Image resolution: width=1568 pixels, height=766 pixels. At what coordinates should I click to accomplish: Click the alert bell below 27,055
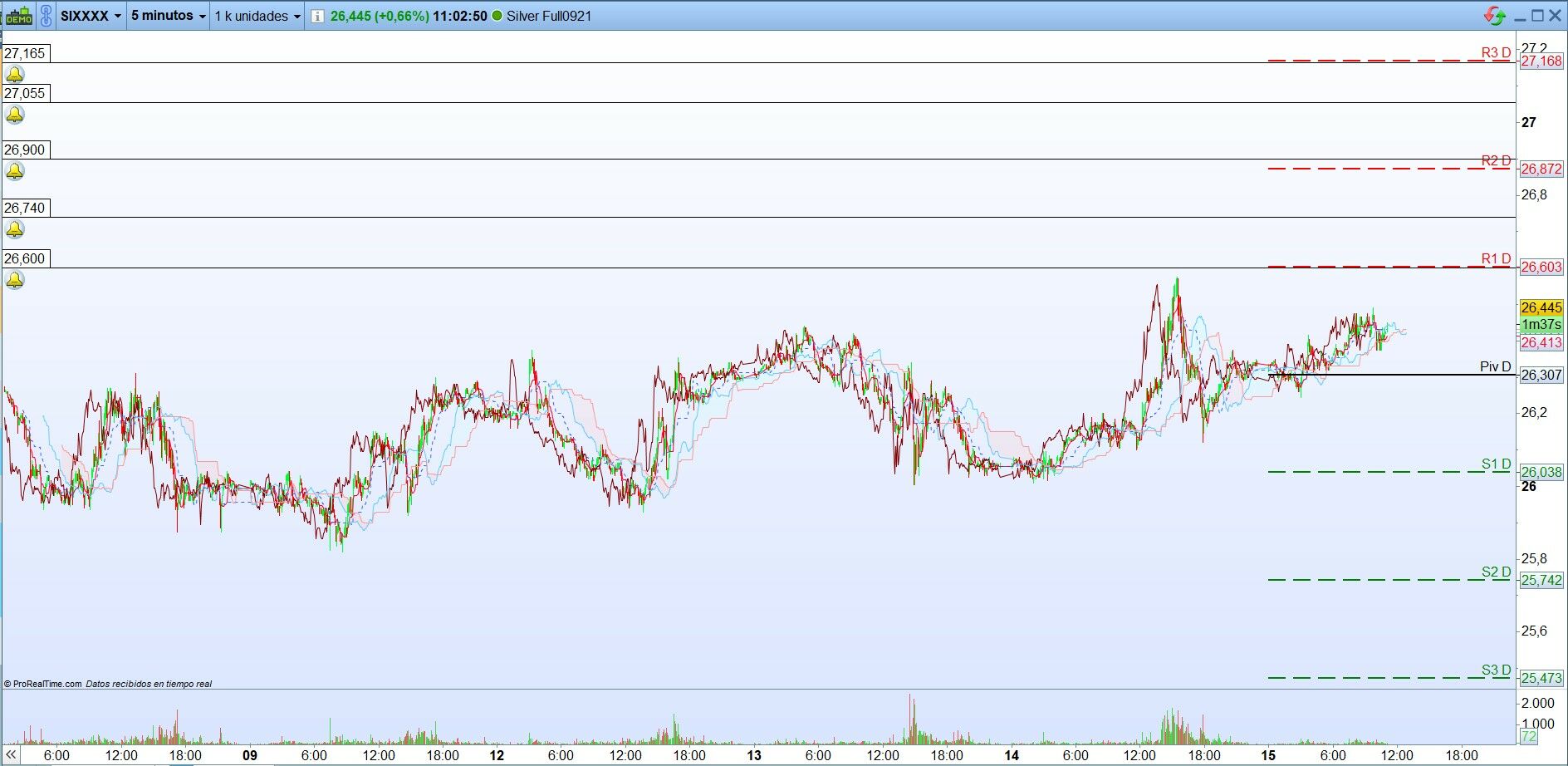pyautogui.click(x=15, y=115)
